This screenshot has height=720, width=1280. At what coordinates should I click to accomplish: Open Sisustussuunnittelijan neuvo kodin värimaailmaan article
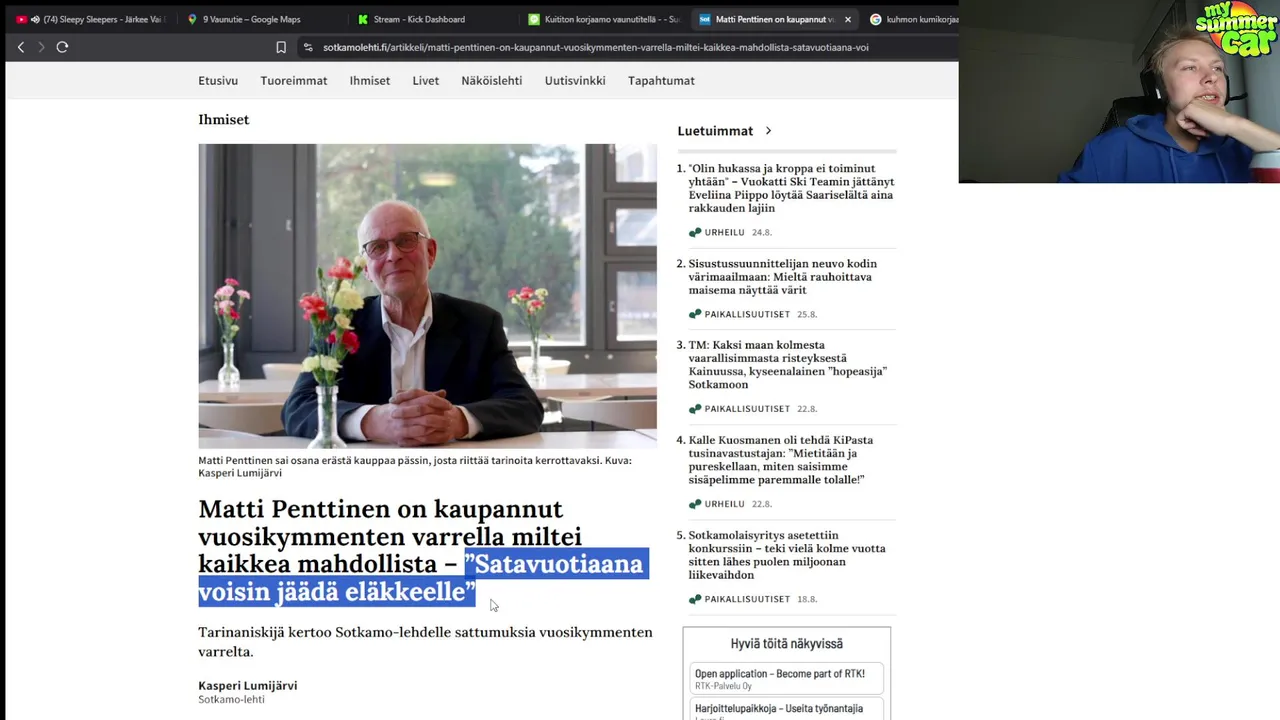click(783, 277)
